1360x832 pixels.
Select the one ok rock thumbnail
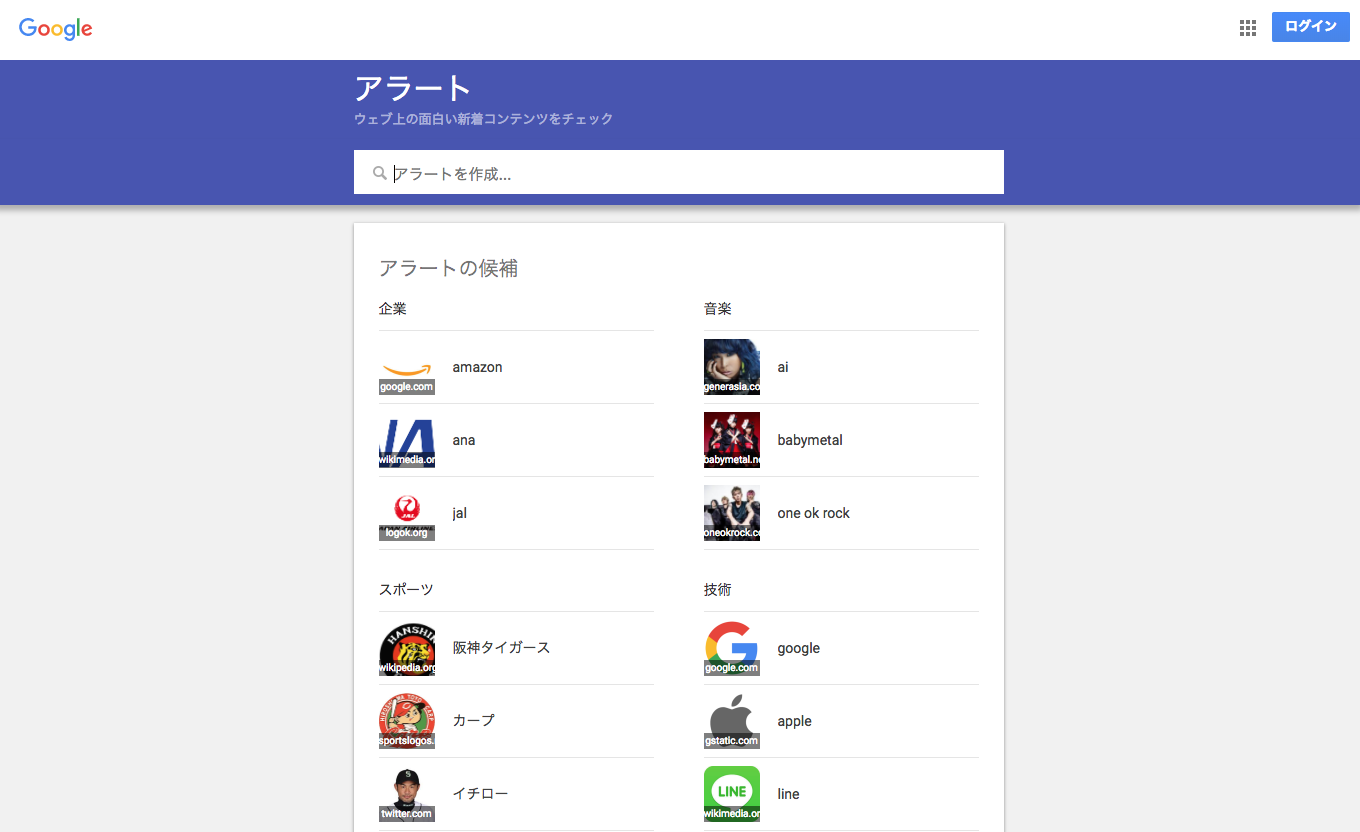point(732,513)
